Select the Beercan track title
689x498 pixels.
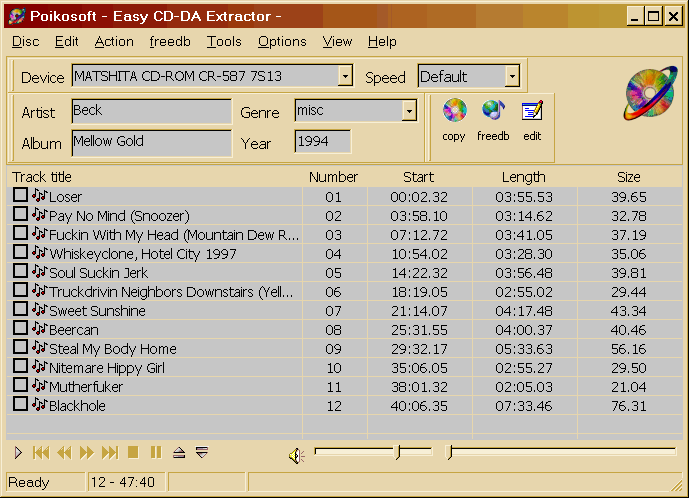[73, 330]
